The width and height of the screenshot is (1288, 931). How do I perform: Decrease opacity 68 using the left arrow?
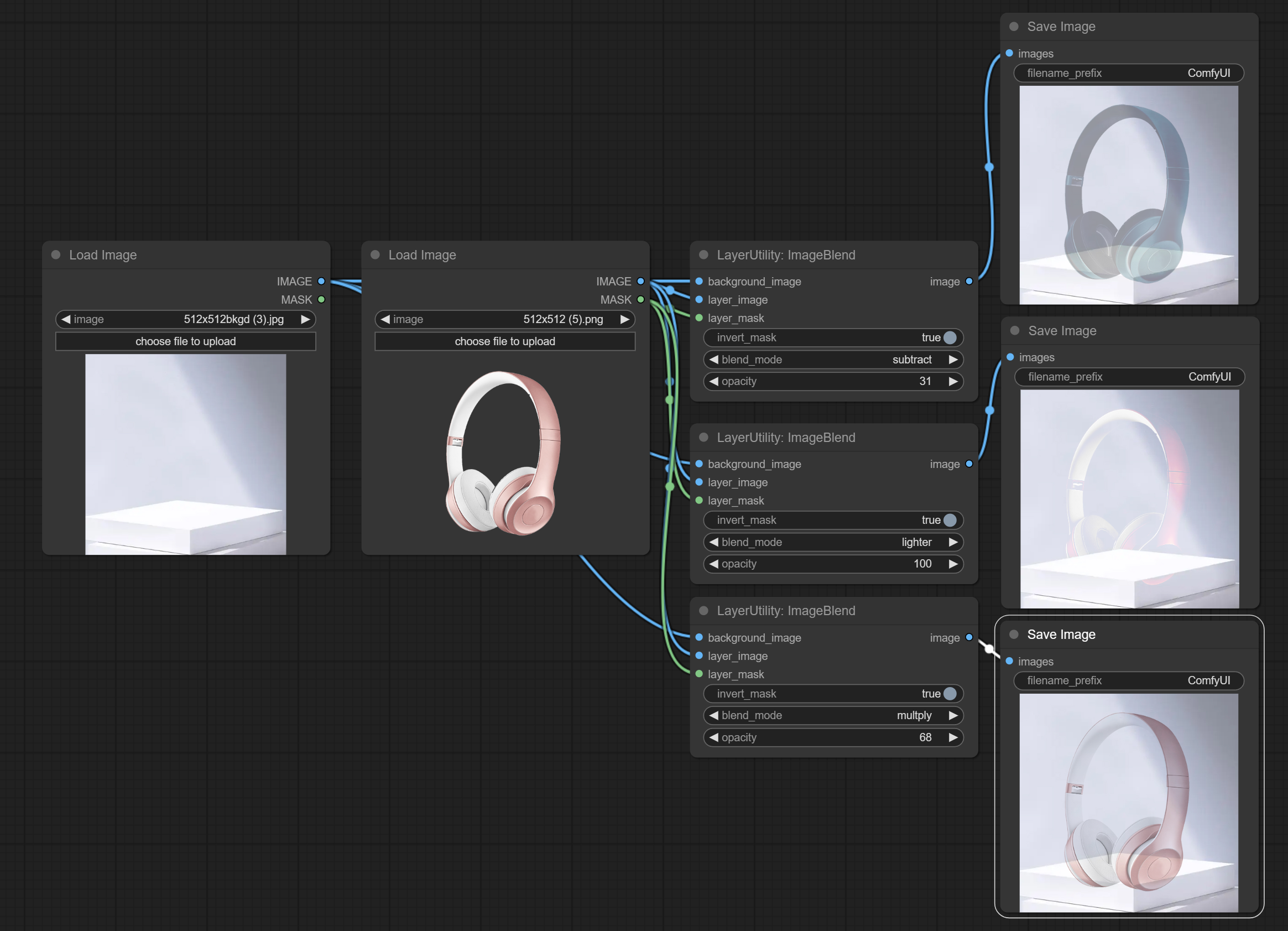[x=714, y=737]
